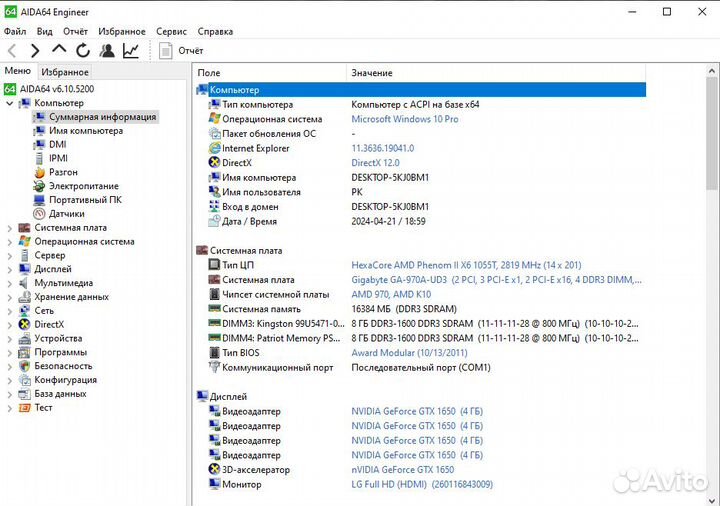This screenshot has height=506, width=720.
Task: Click the Портативный ПК laptop icon
Action: (x=39, y=200)
